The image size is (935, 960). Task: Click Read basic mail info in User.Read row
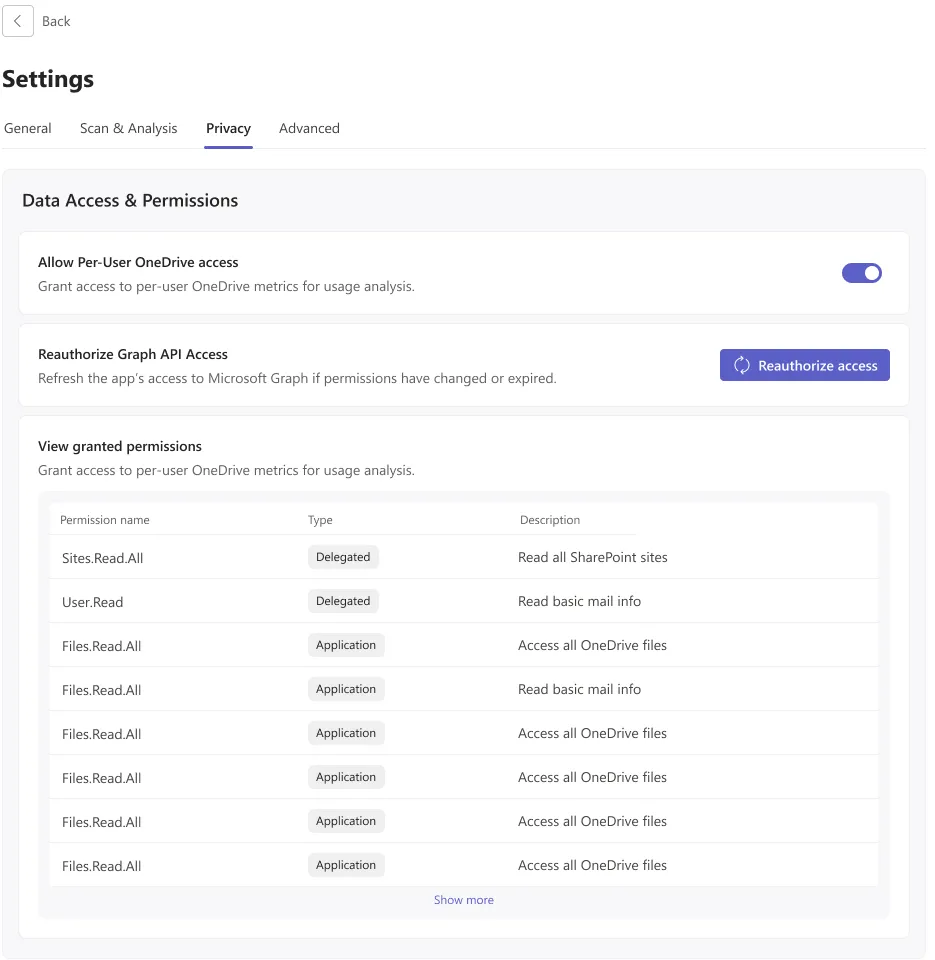tap(579, 601)
